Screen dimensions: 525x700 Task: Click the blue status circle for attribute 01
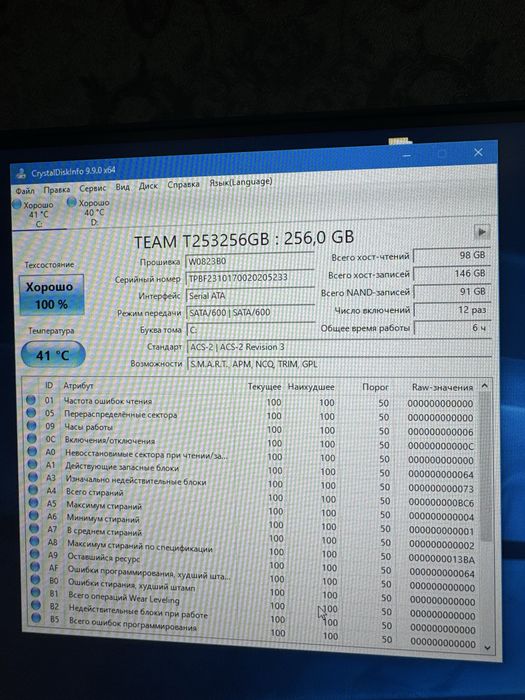pyautogui.click(x=31, y=400)
